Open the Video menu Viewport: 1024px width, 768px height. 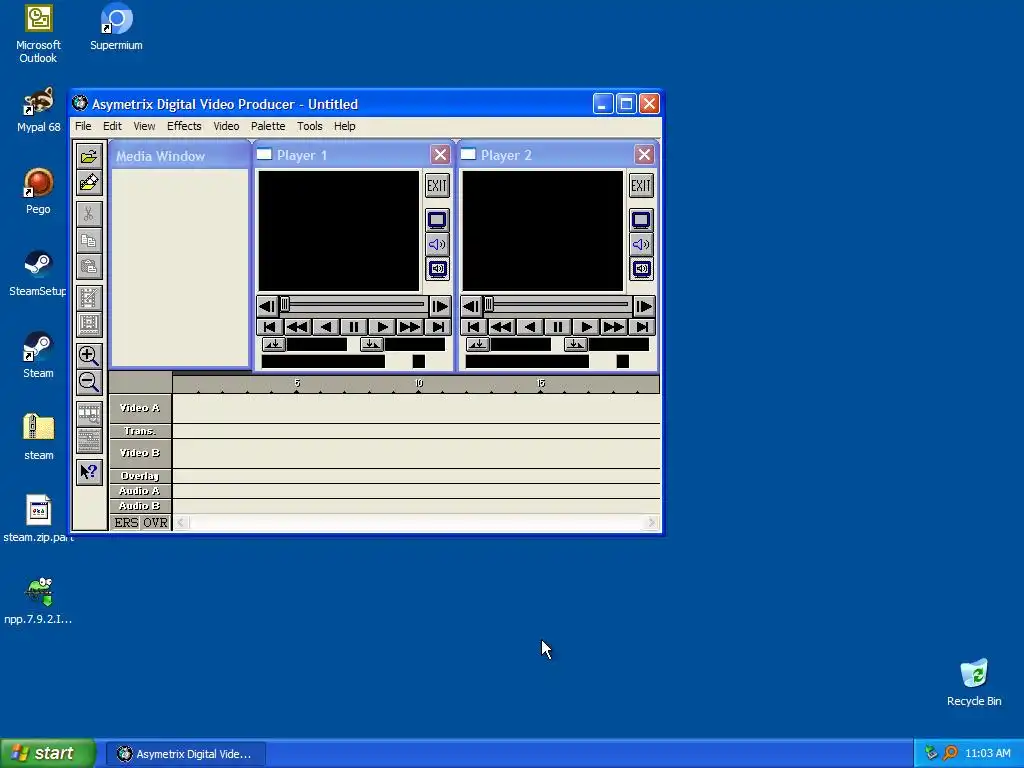(x=226, y=126)
